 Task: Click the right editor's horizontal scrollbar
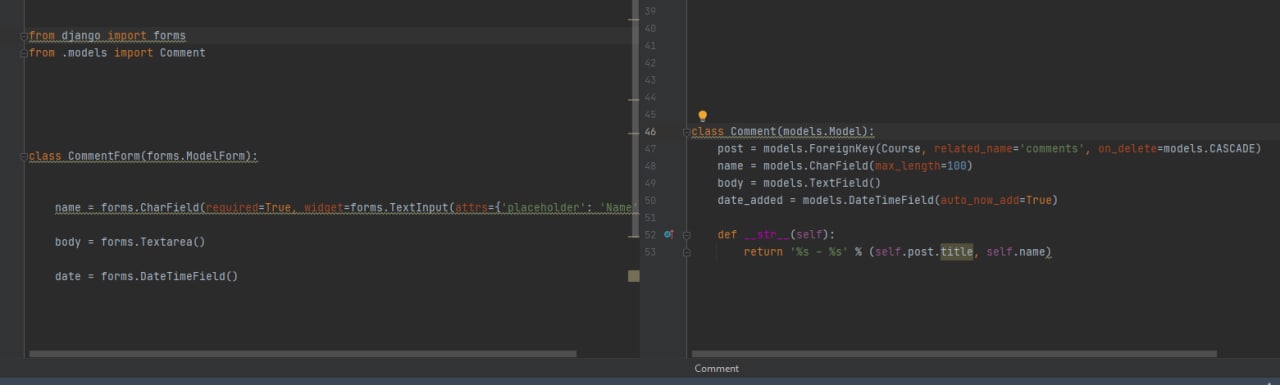[x=954, y=353]
